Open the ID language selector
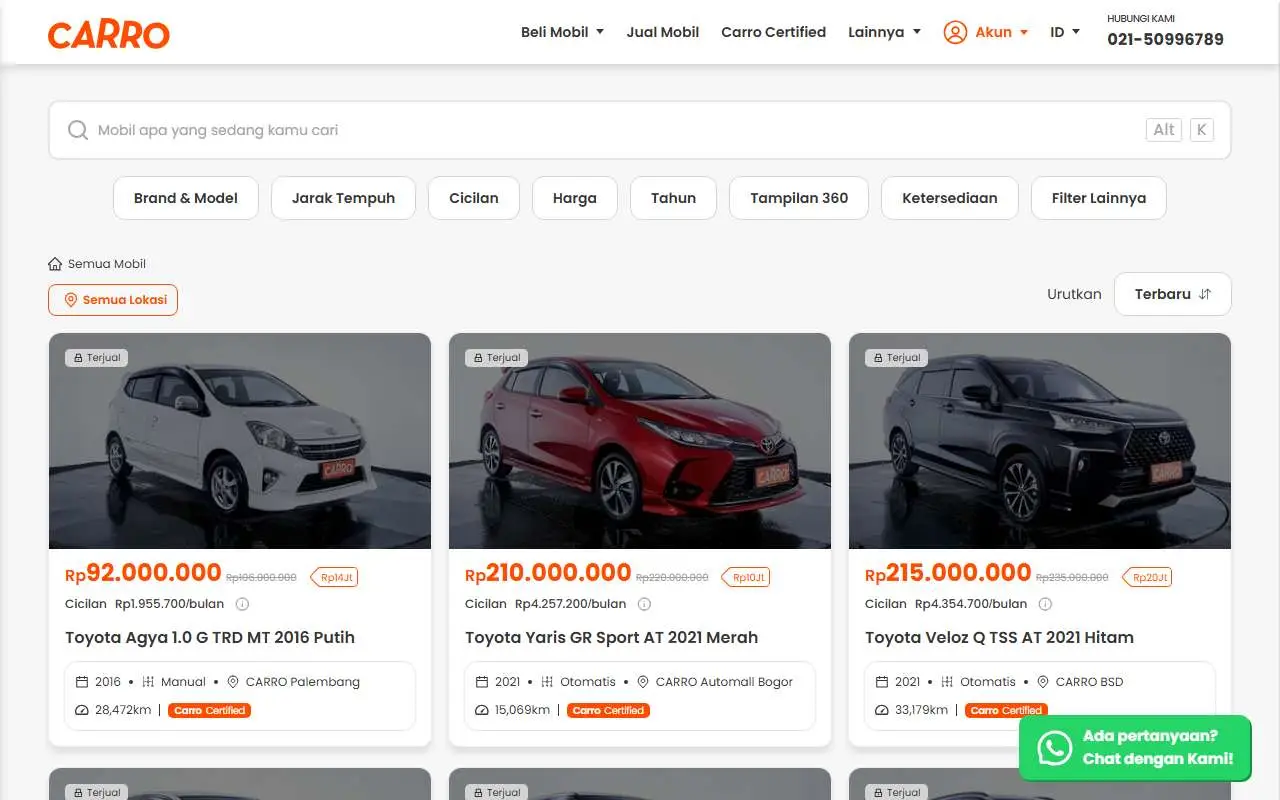This screenshot has width=1280, height=800. point(1065,32)
